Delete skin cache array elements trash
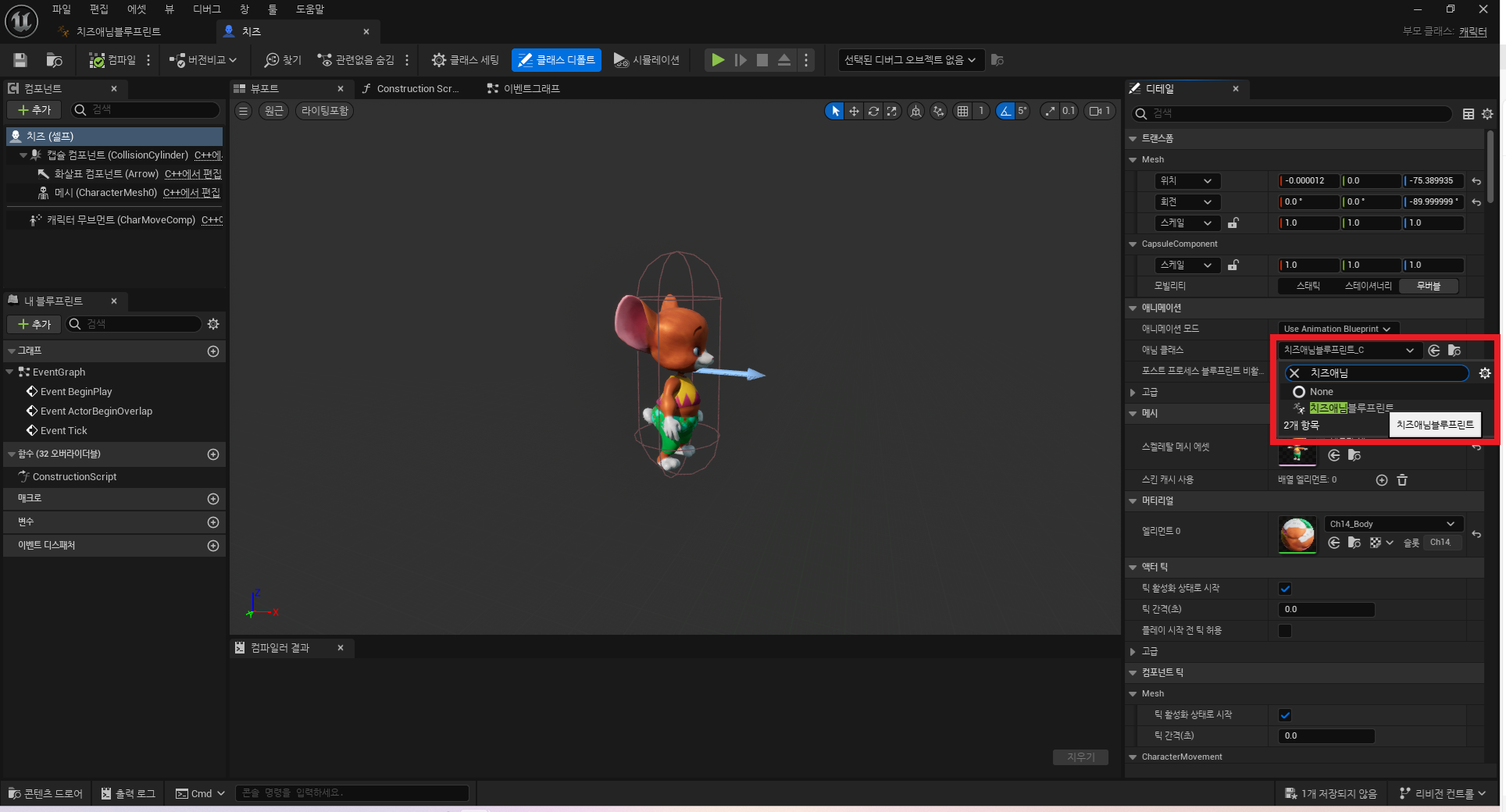This screenshot has height=812, width=1506. coord(1402,480)
